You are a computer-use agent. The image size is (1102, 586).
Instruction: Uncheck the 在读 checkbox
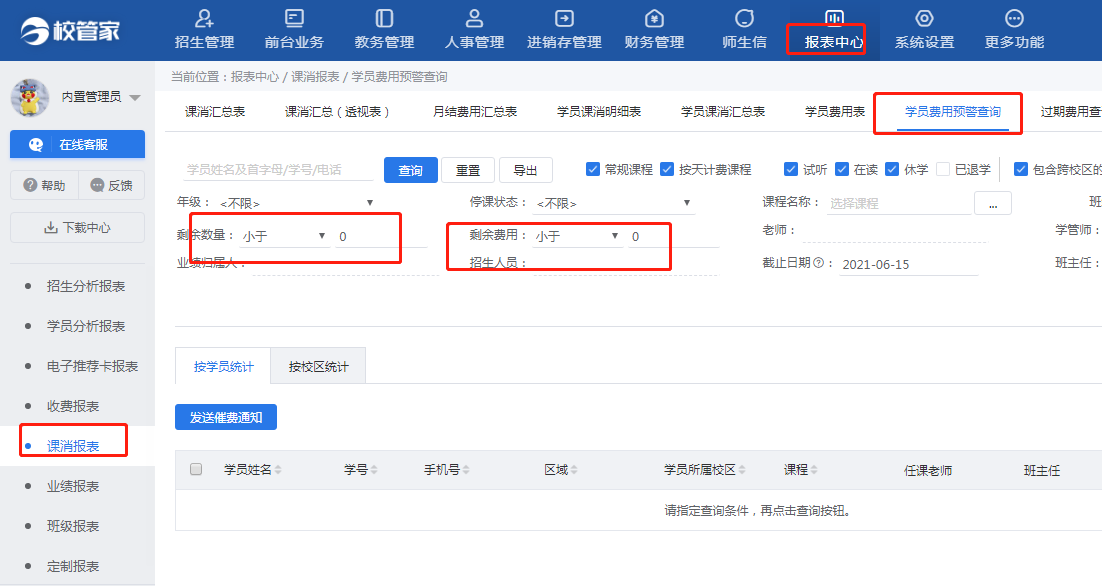[841, 169]
